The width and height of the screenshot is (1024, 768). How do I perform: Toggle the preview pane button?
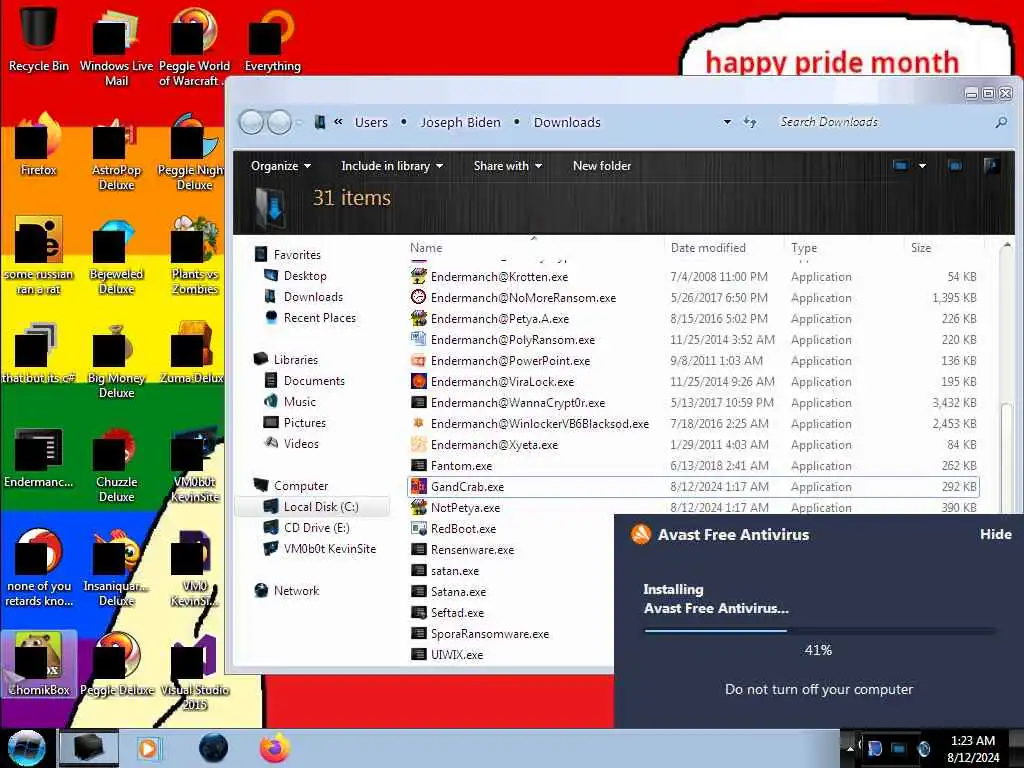pyautogui.click(x=955, y=166)
